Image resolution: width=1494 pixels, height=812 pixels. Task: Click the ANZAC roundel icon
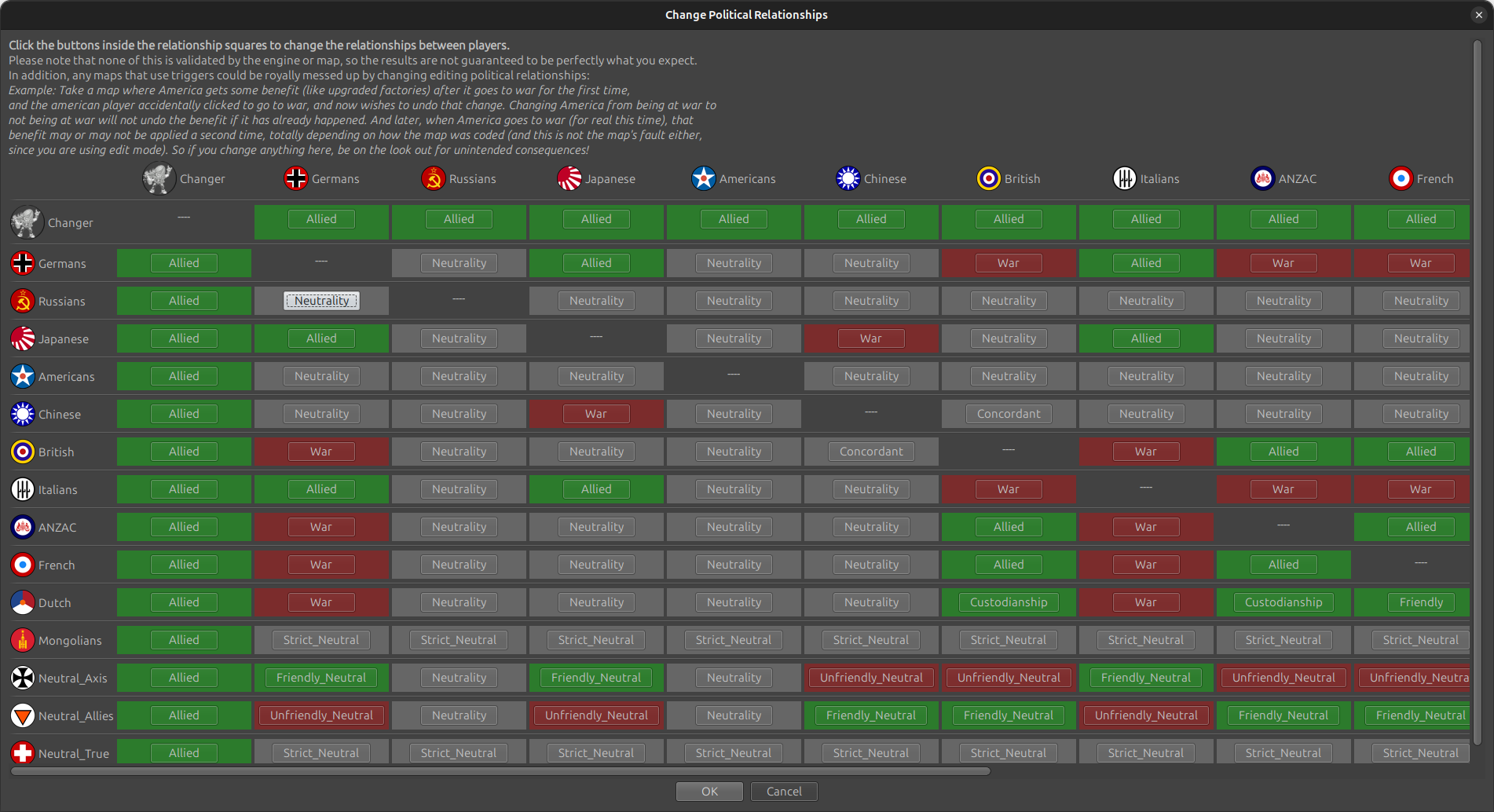tap(22, 527)
